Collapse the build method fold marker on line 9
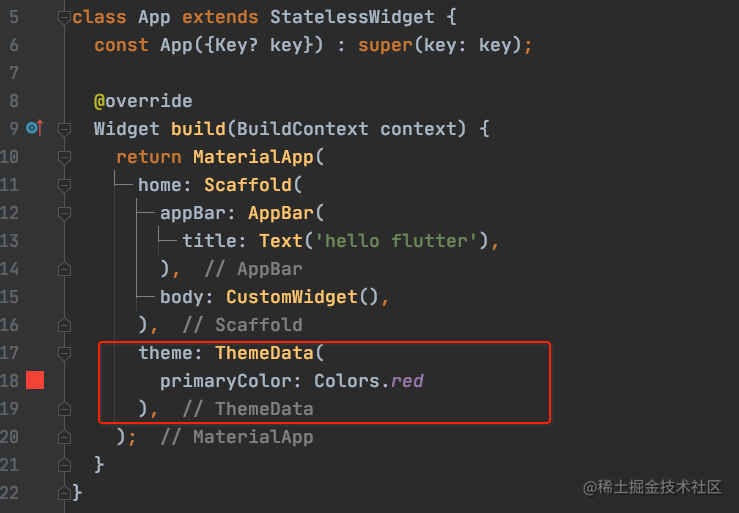The height and width of the screenshot is (513, 739). click(x=64, y=129)
